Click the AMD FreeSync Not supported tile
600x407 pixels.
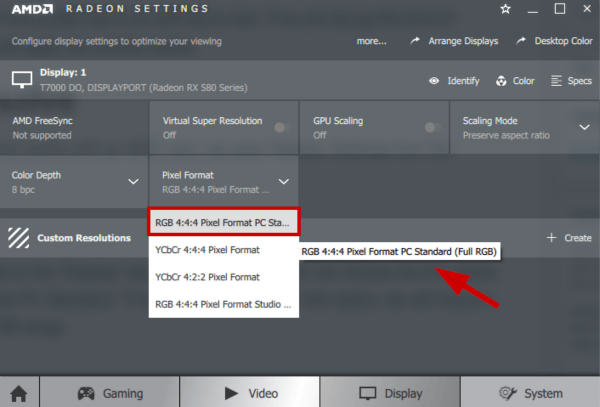pos(74,128)
